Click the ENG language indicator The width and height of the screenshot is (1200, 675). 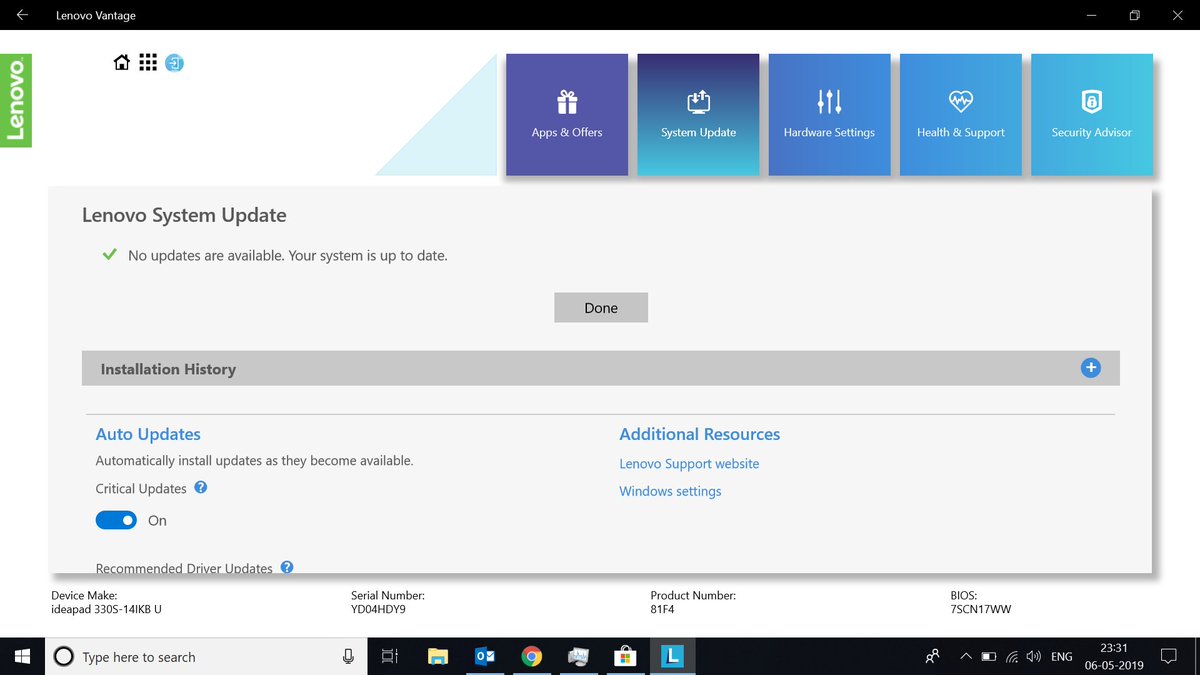click(1062, 656)
